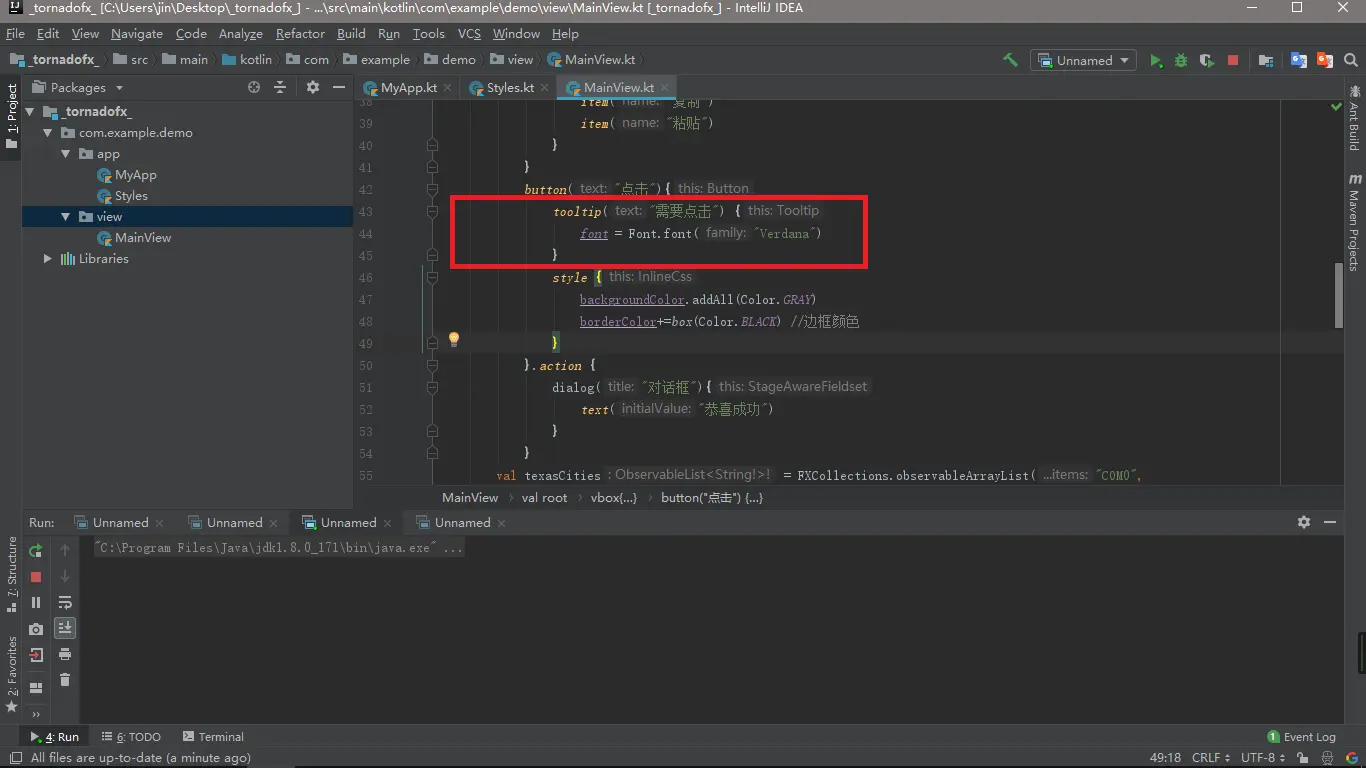
Task: Restore layout icon in Run panel
Action: click(36, 688)
